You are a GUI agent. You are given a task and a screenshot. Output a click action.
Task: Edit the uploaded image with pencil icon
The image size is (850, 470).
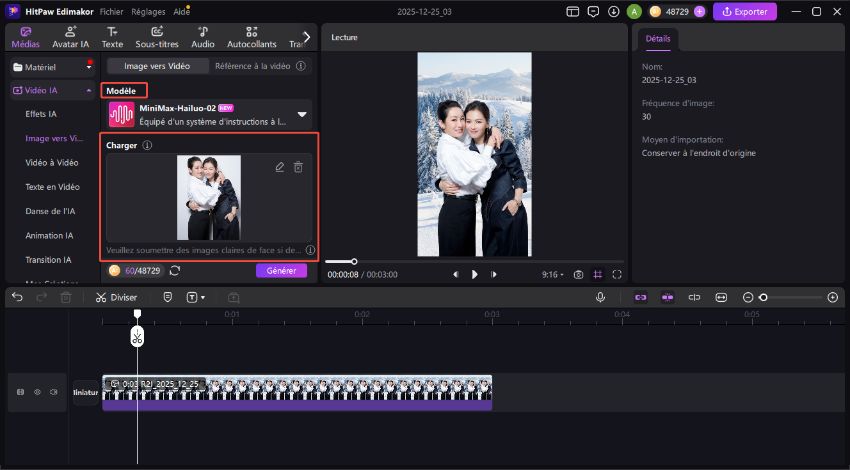(280, 167)
